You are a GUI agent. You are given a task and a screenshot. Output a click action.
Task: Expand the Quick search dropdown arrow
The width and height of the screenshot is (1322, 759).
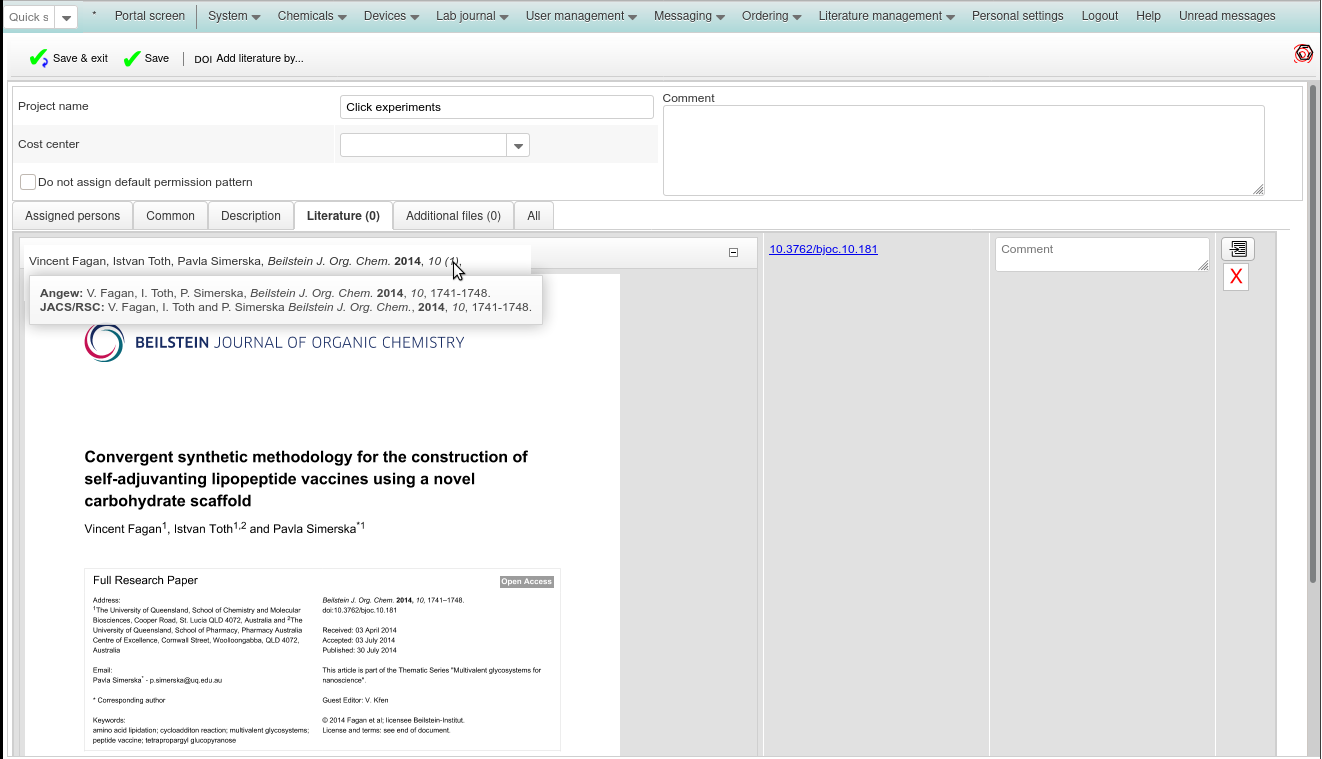coord(65,17)
